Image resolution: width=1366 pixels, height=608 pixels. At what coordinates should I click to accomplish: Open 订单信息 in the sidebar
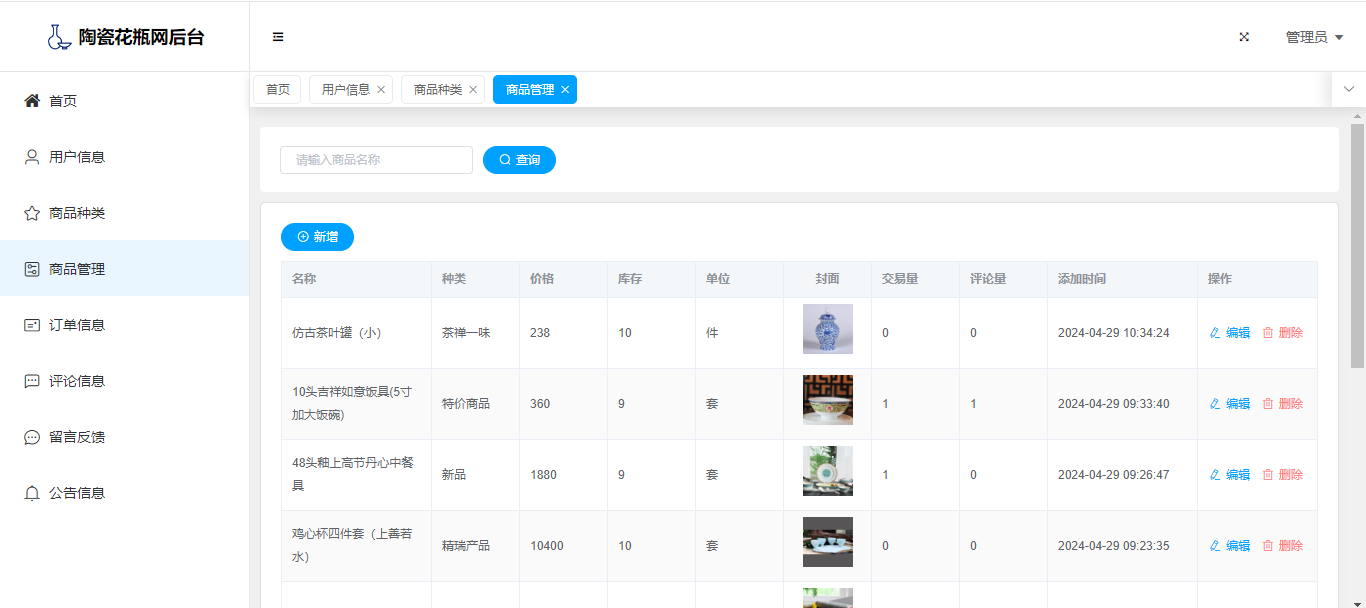tap(77, 325)
